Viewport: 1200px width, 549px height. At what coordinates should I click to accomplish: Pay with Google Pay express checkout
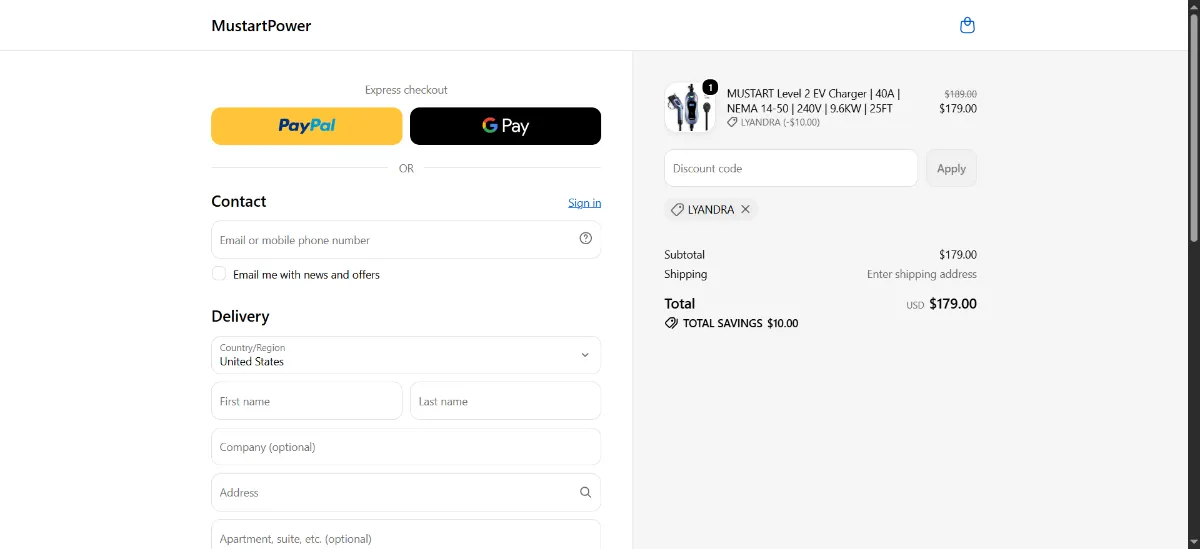505,126
